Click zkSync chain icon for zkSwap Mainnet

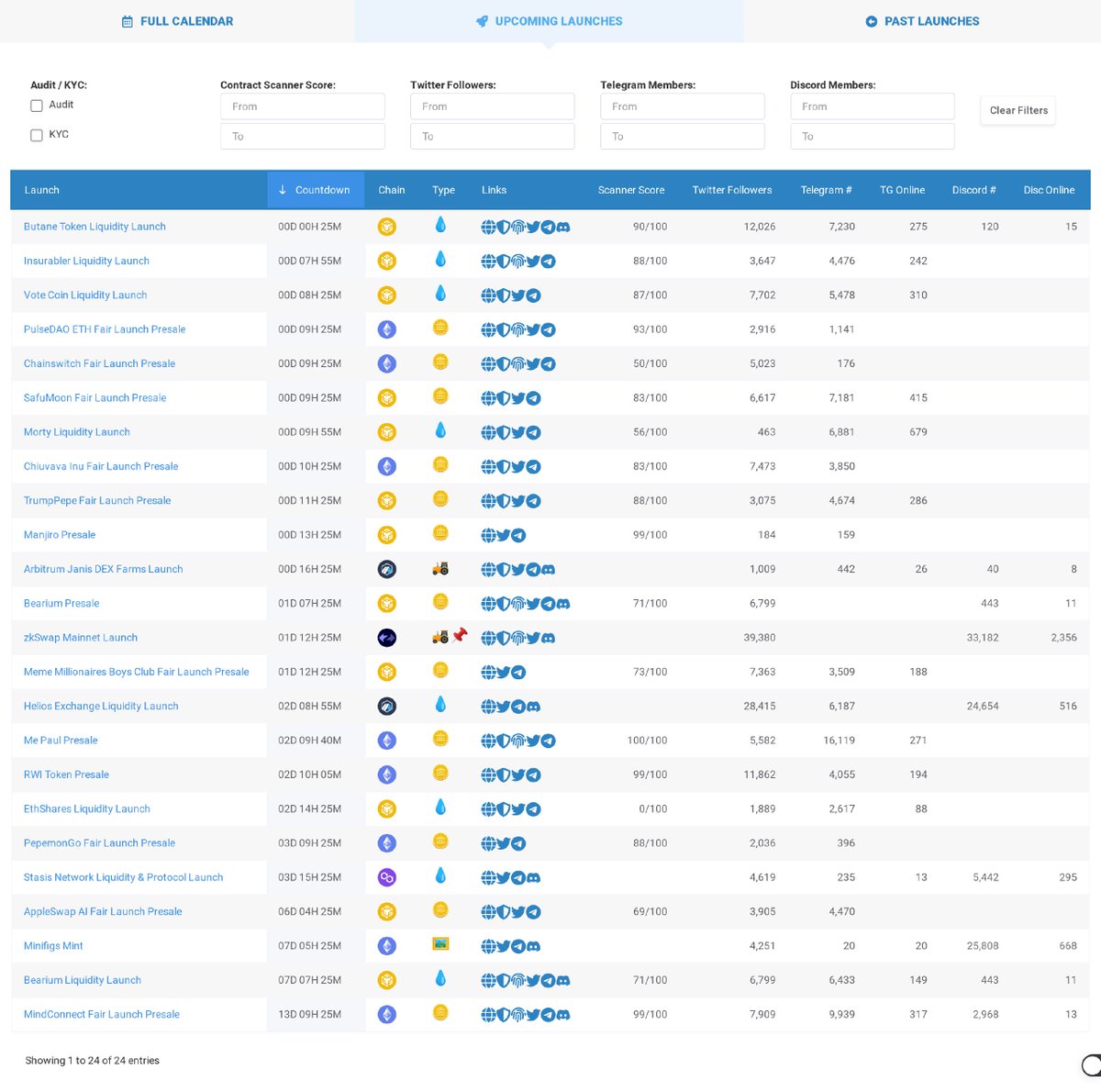pos(387,638)
